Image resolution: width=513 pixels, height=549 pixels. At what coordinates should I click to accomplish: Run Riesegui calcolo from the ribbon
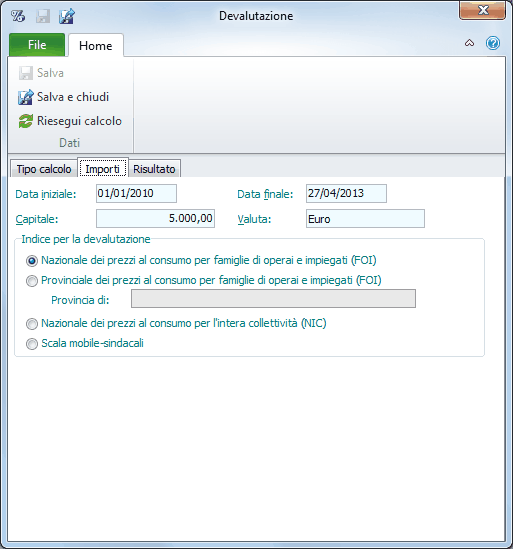click(70, 121)
